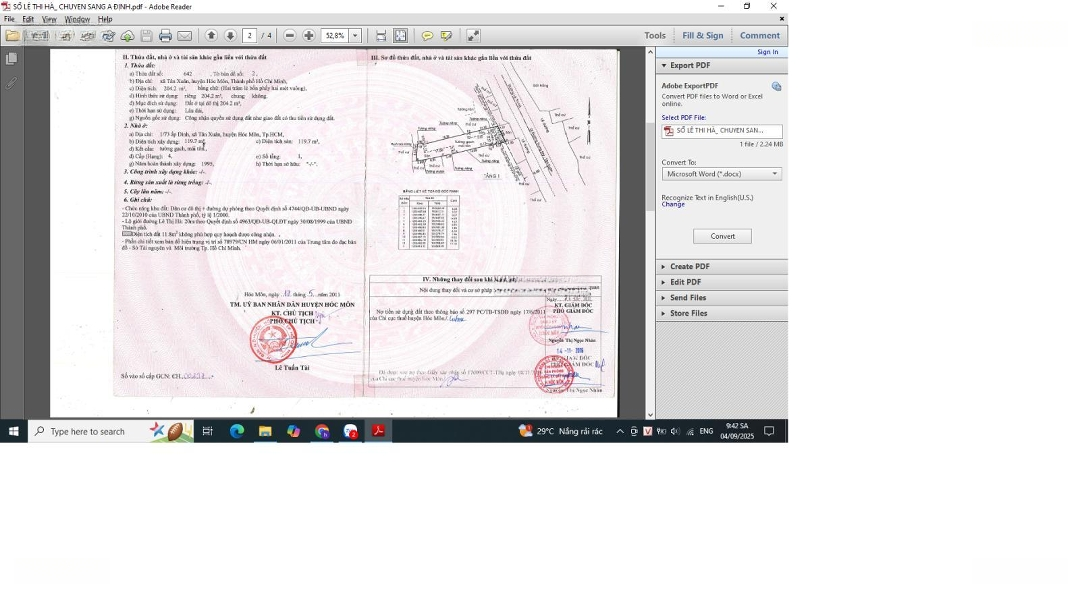Zoom out using the minus button
Viewport: 1080px width, 603px height.
coord(290,36)
